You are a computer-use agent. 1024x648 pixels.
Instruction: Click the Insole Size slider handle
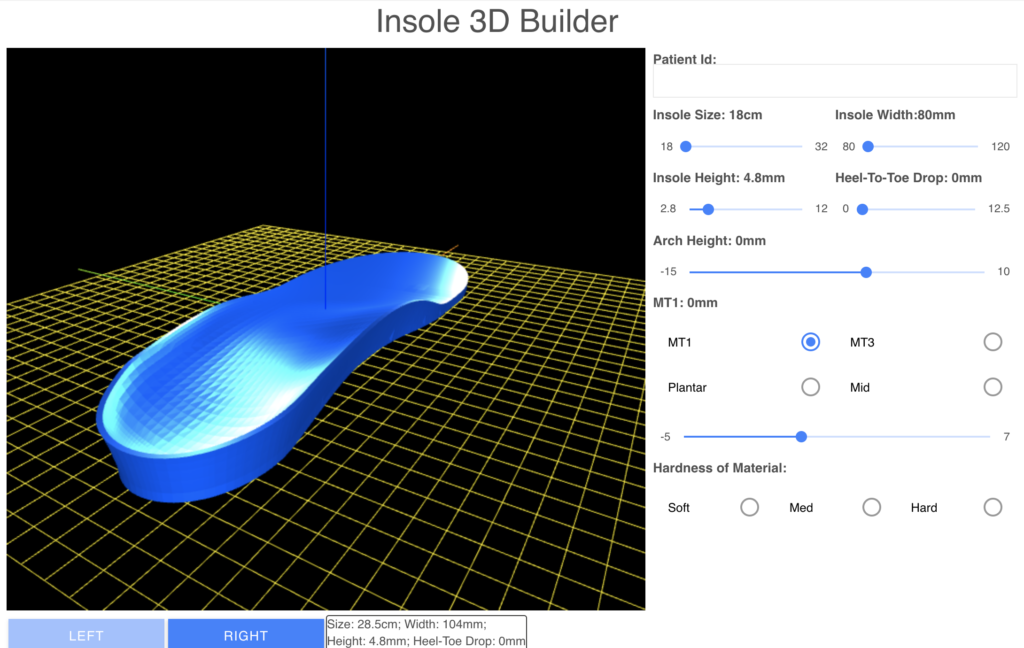pyautogui.click(x=686, y=146)
